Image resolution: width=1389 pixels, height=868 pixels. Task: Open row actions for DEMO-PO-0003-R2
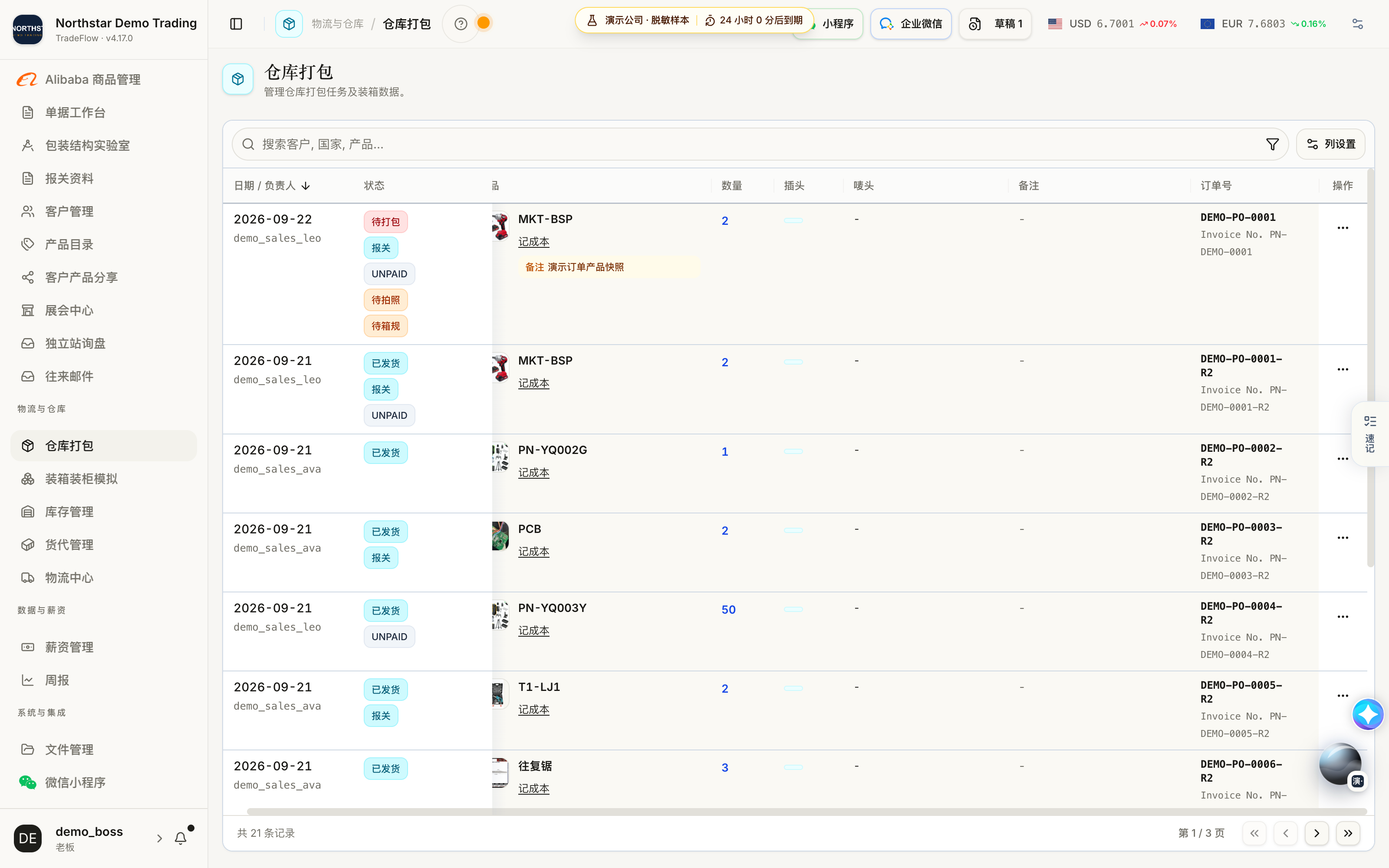[x=1343, y=537]
